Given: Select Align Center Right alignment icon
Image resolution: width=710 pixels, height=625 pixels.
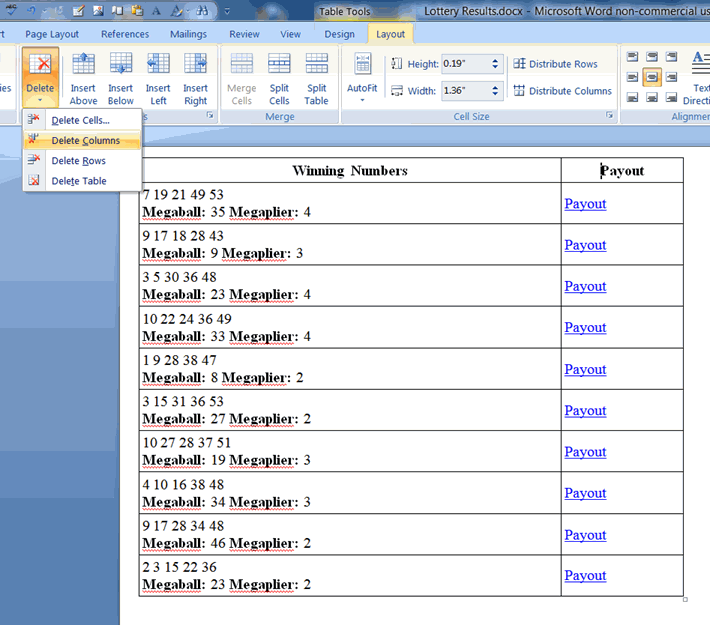Looking at the screenshot, I should (671, 77).
